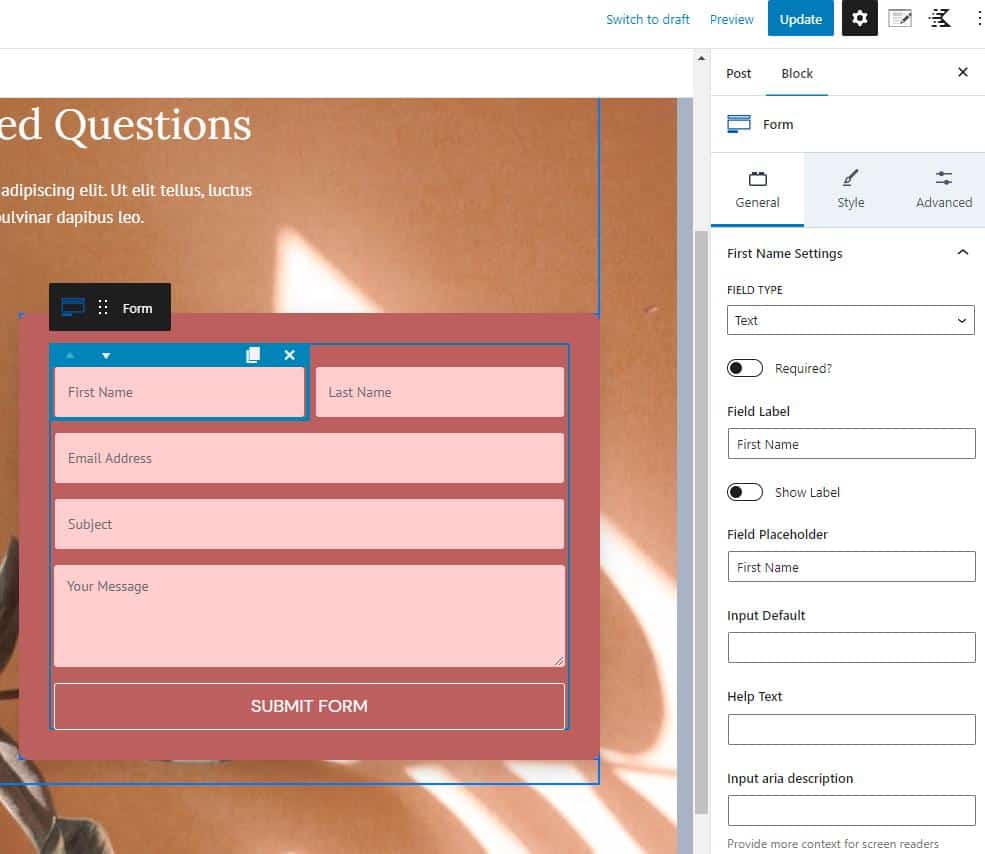
Task: Move the First Name field up with the arrow
Action: coord(70,356)
